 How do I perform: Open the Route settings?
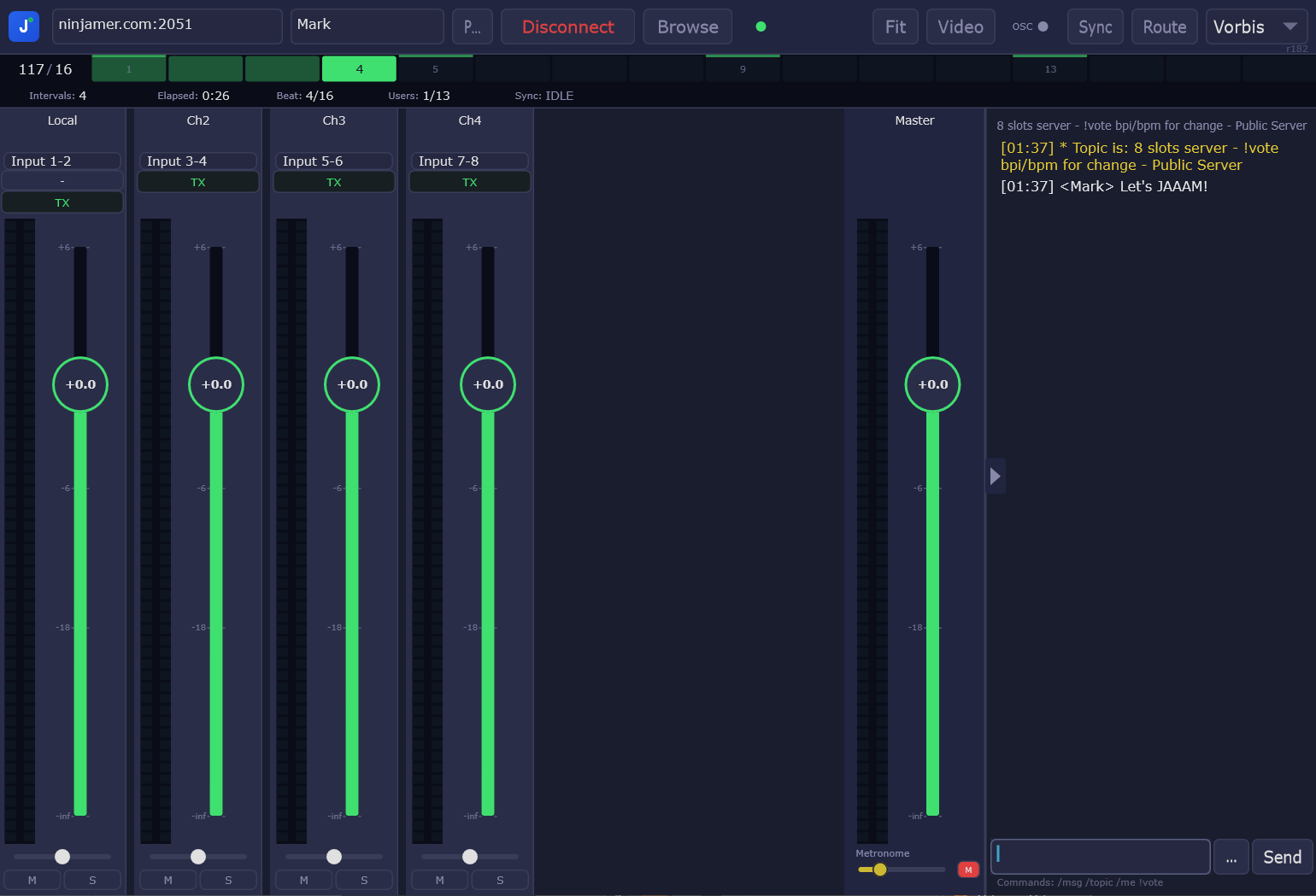(x=1164, y=26)
